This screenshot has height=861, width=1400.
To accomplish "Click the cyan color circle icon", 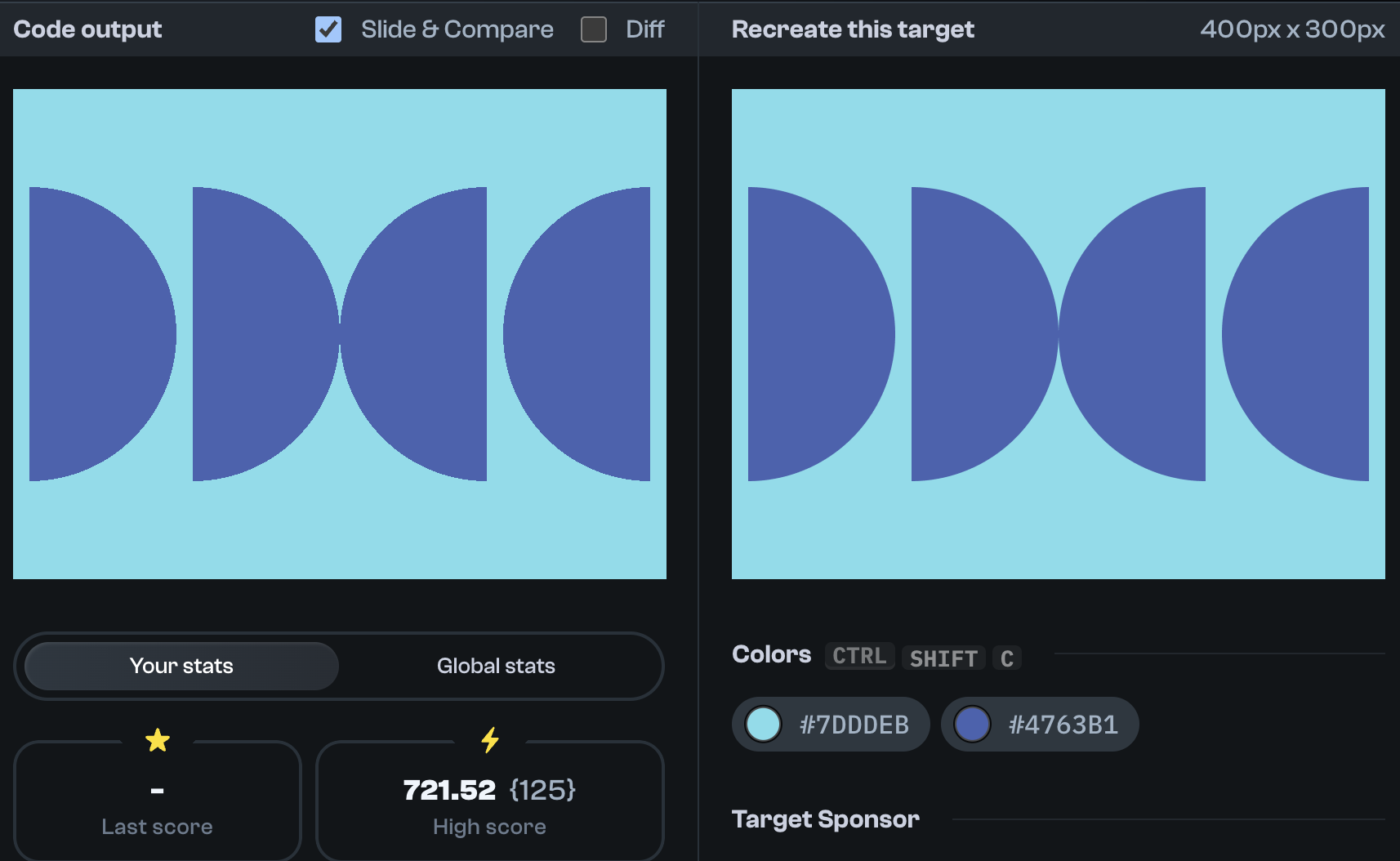I will click(763, 724).
